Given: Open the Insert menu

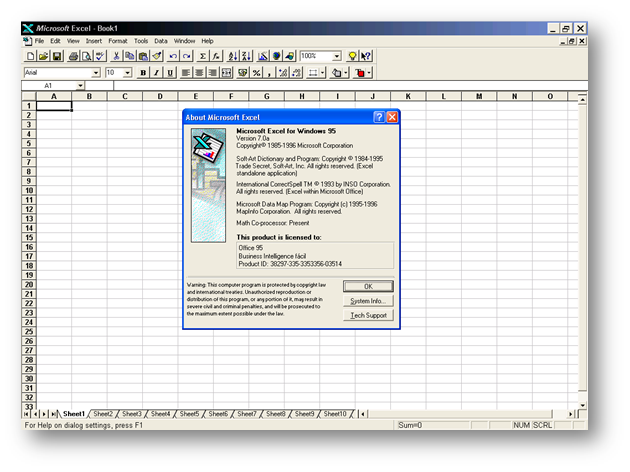Looking at the screenshot, I should click(x=94, y=41).
